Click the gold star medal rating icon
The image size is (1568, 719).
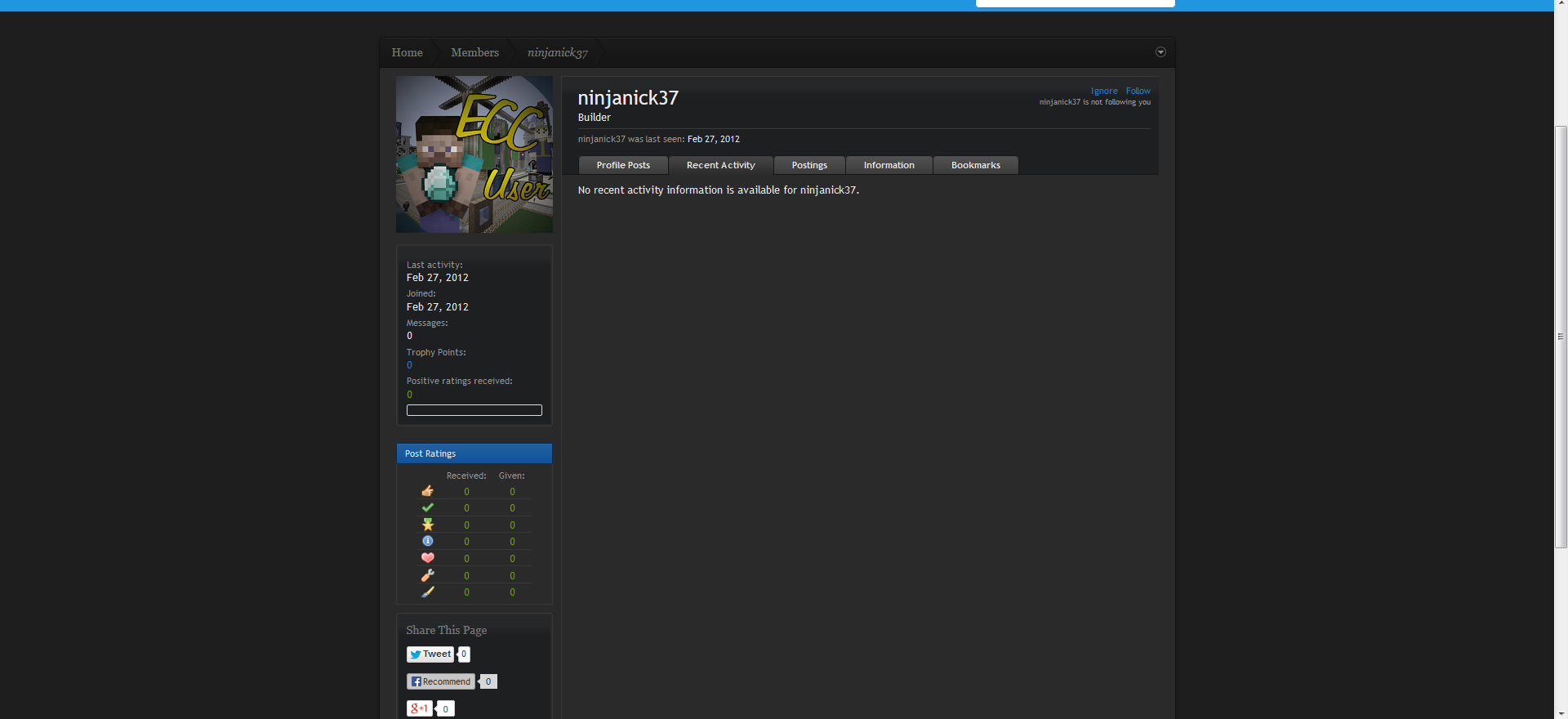coord(427,525)
